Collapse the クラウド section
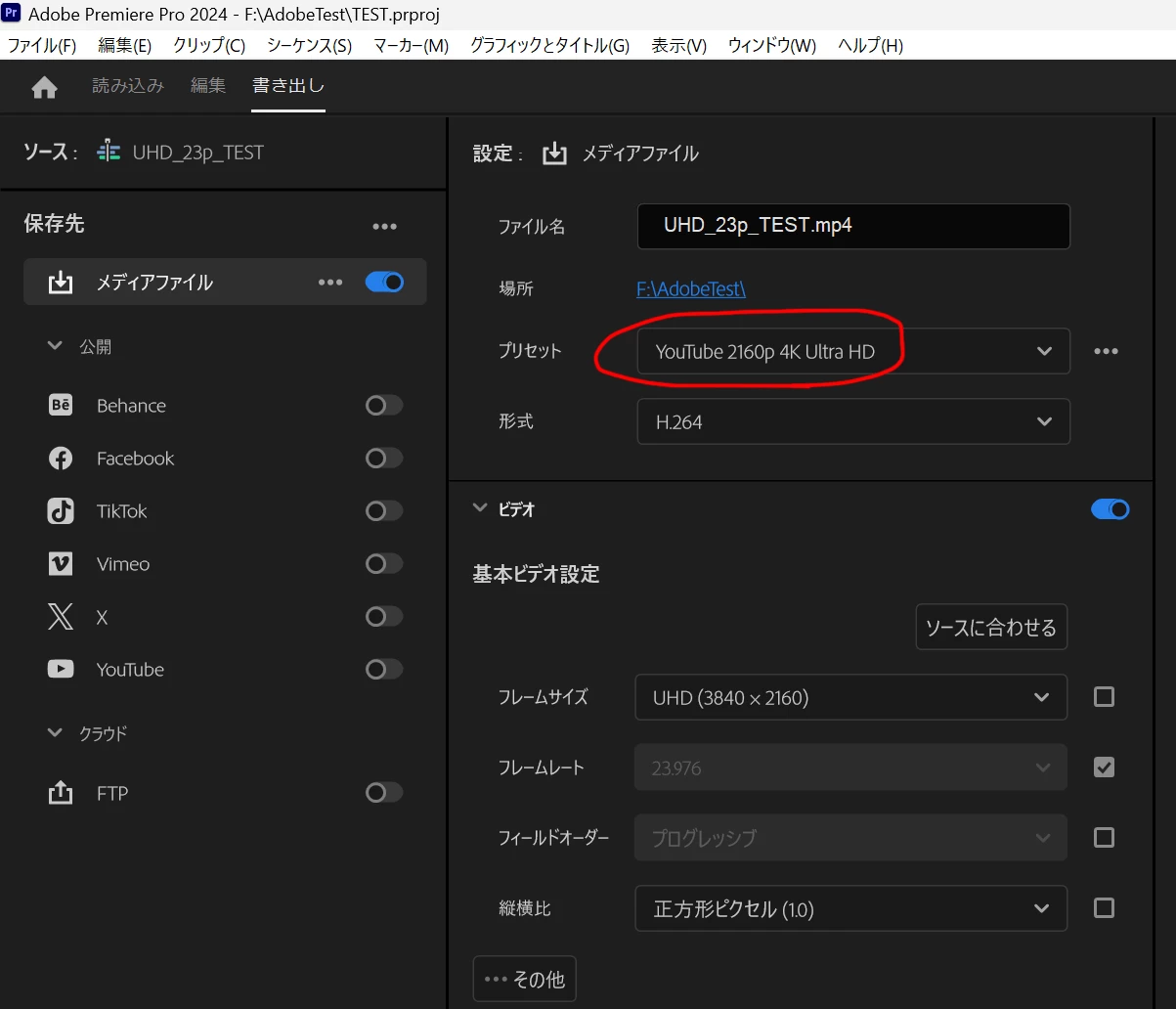 (x=55, y=732)
